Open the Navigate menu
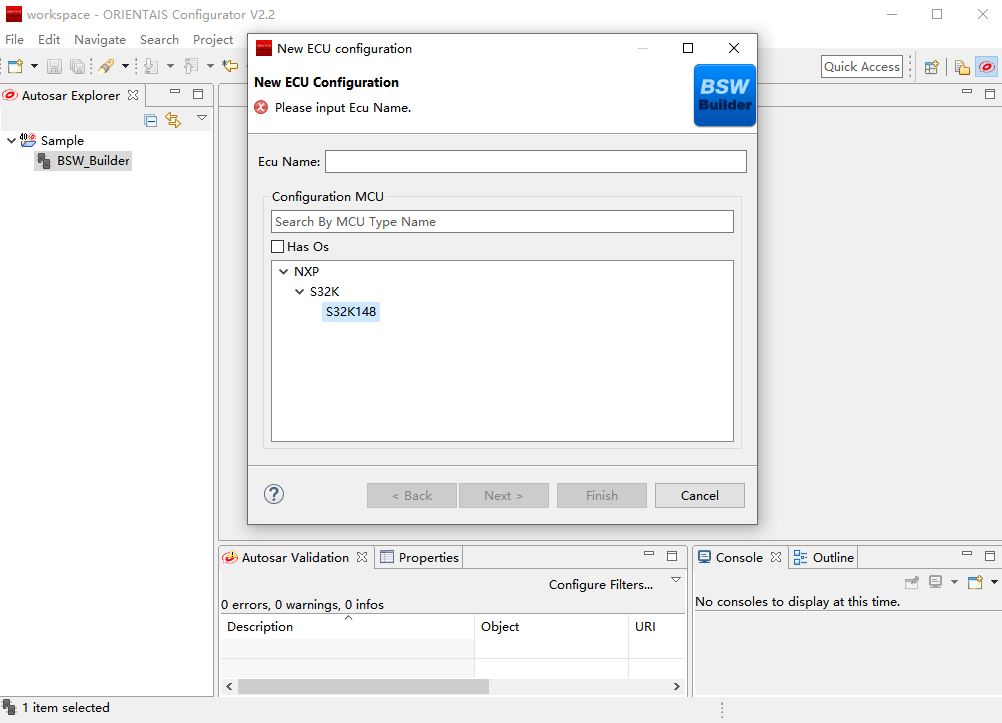The image size is (1002, 723). 100,39
